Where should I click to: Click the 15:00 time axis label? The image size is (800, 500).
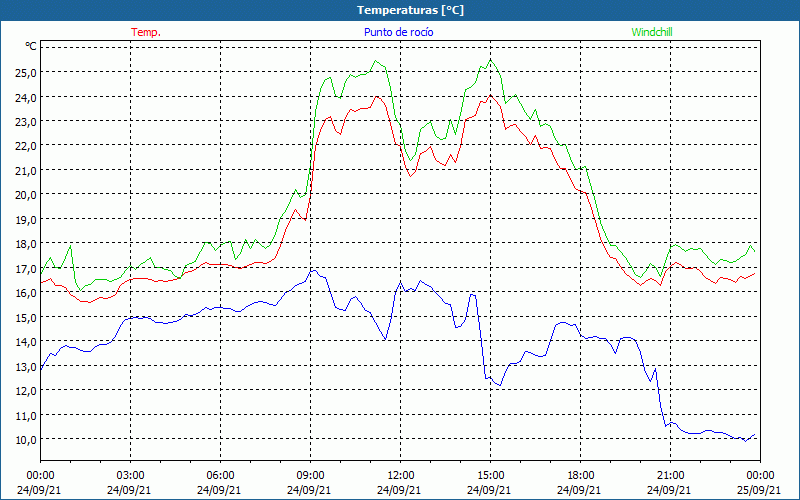490,475
